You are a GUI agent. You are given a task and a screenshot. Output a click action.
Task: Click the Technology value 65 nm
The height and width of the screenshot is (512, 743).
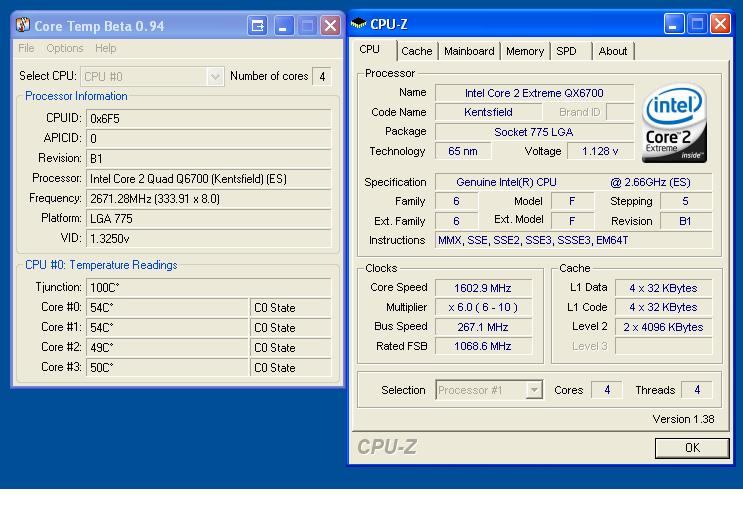click(x=462, y=151)
